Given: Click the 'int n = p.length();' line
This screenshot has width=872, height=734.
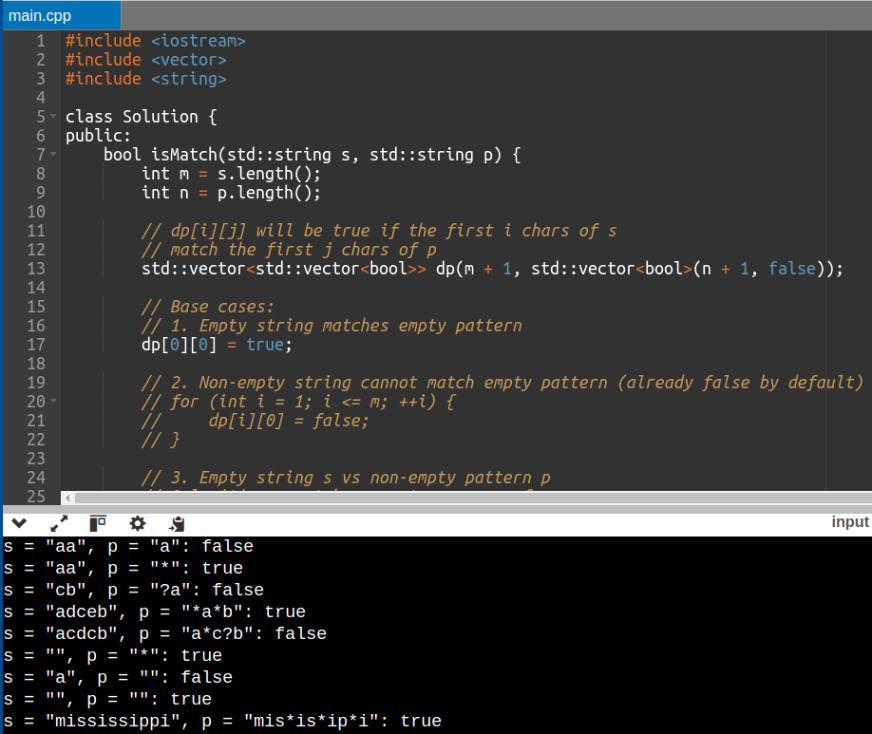Looking at the screenshot, I should click(x=231, y=193).
